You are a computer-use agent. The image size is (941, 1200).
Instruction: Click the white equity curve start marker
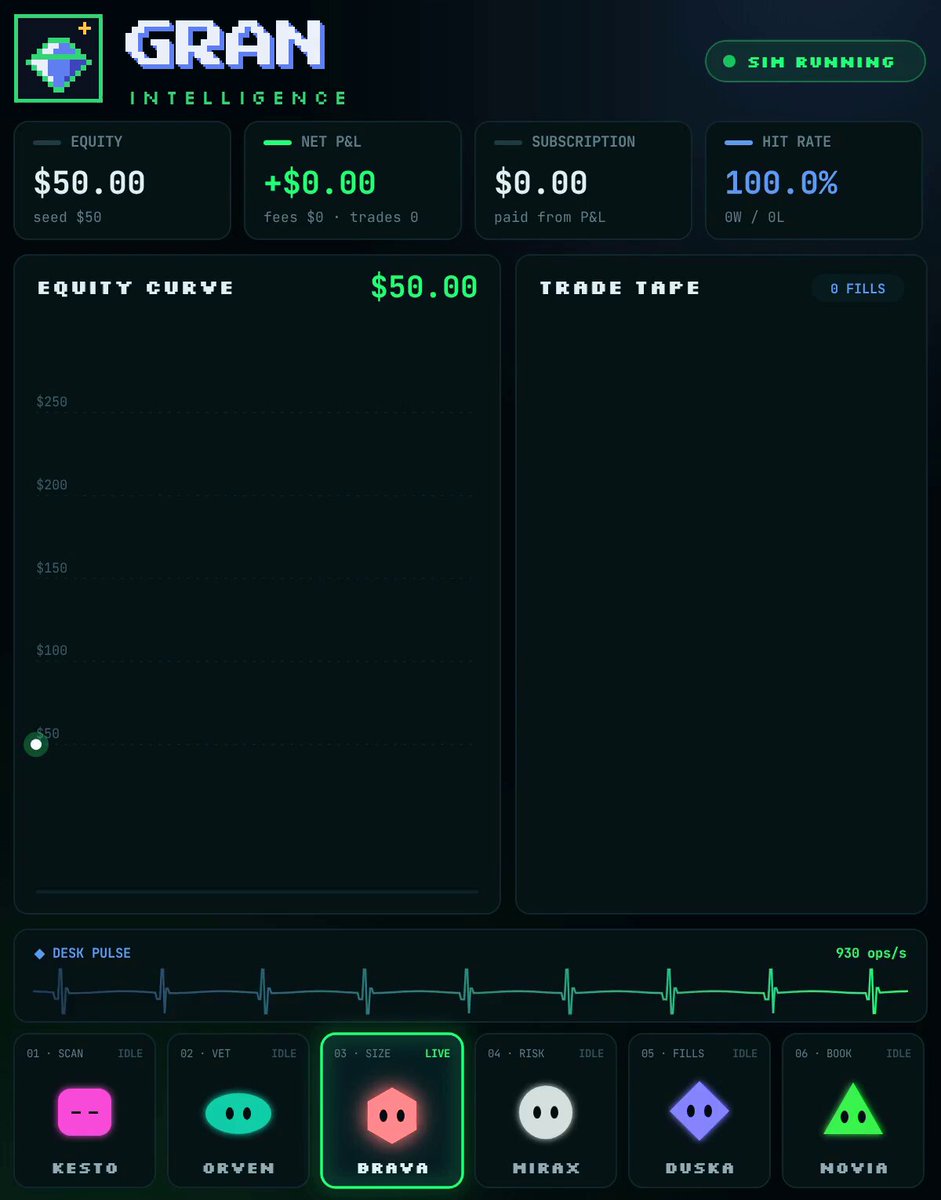pyautogui.click(x=36, y=744)
